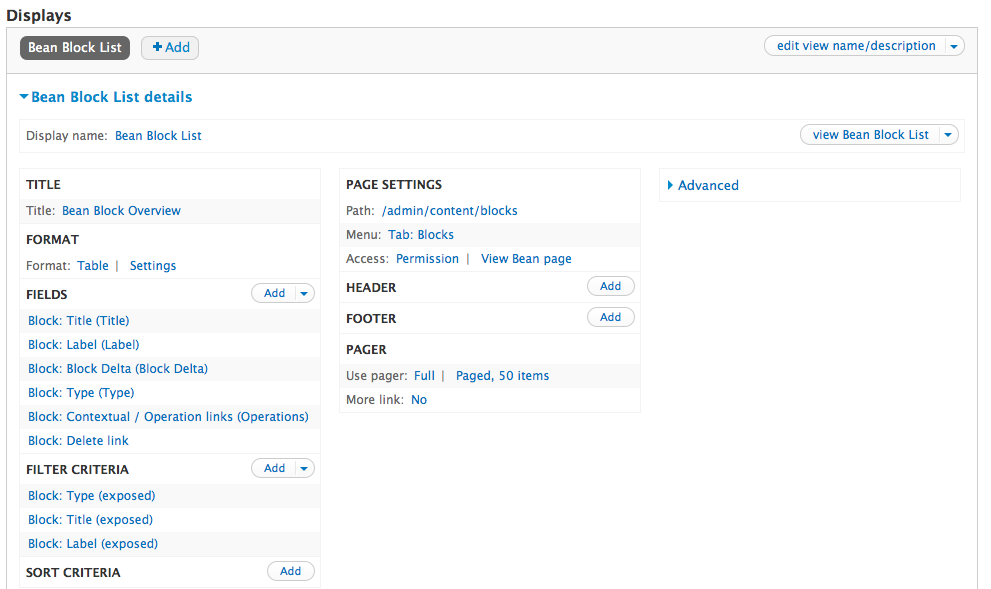Edit the path /admin/content/blocks
991x589 pixels.
pyautogui.click(x=449, y=210)
